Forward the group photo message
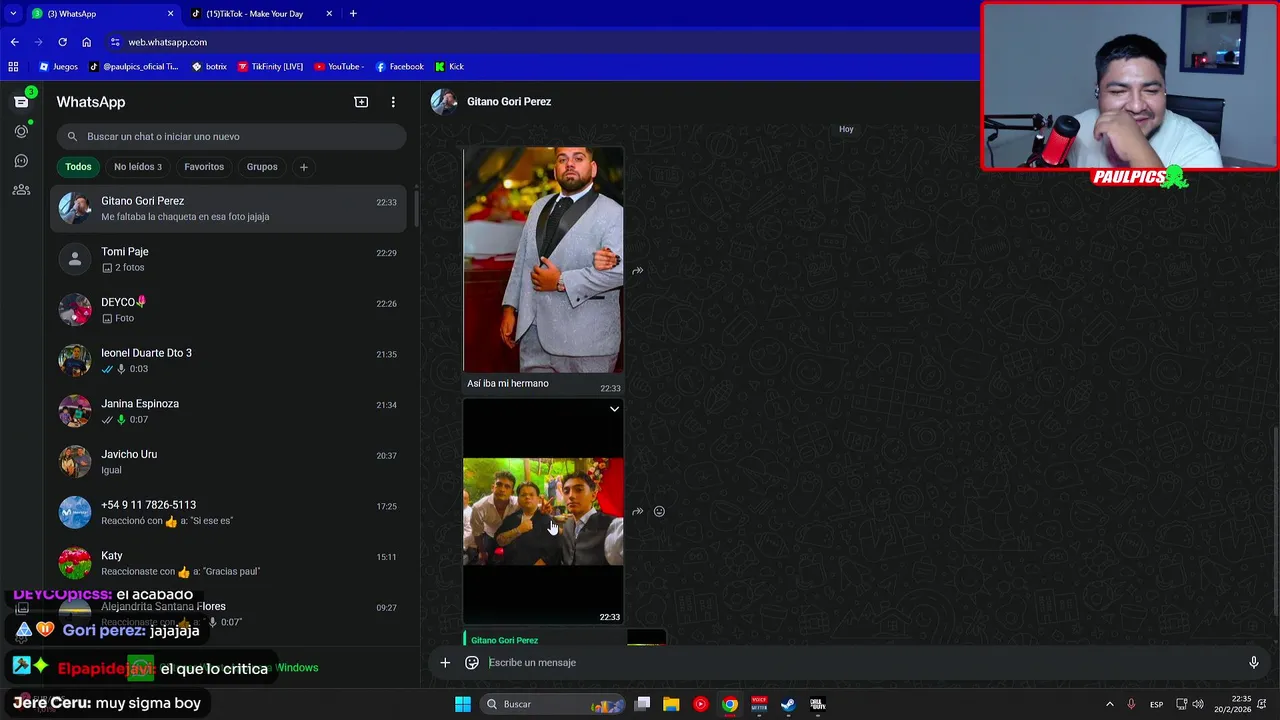This screenshot has height=720, width=1280. (x=637, y=512)
